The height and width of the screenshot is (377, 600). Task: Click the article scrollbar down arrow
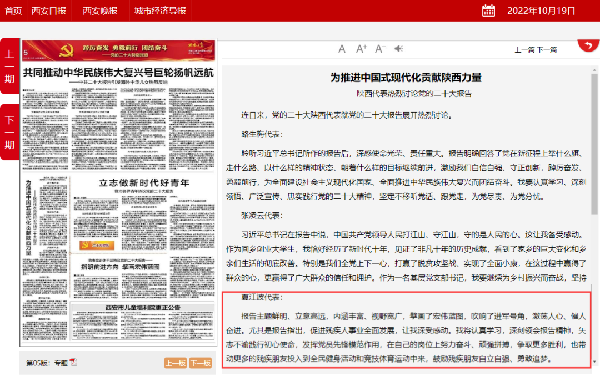coord(594,361)
